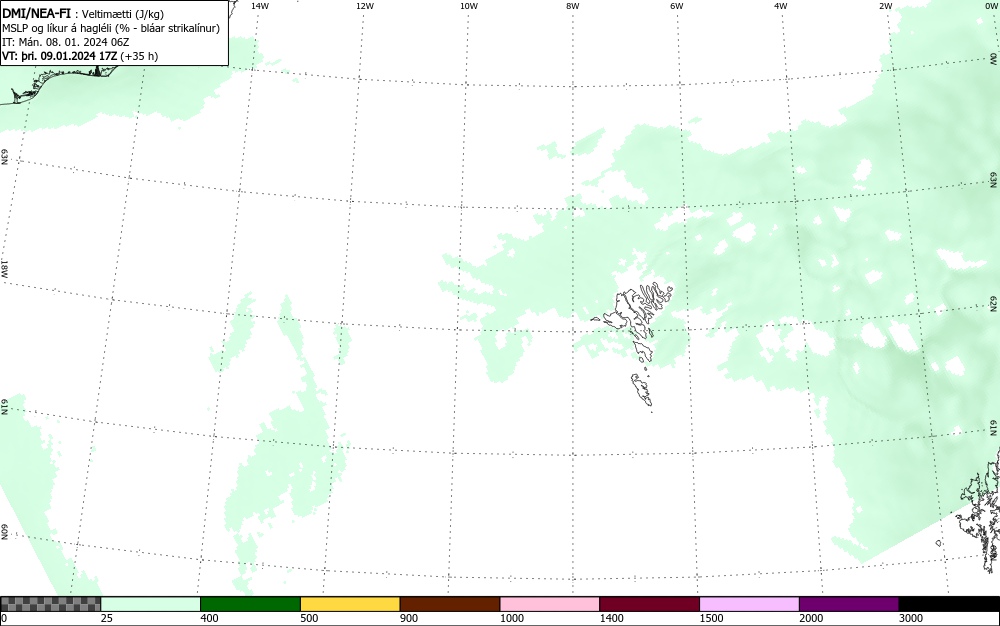
Task: Click the brown 900–1000 legend swatch
Action: (450, 604)
